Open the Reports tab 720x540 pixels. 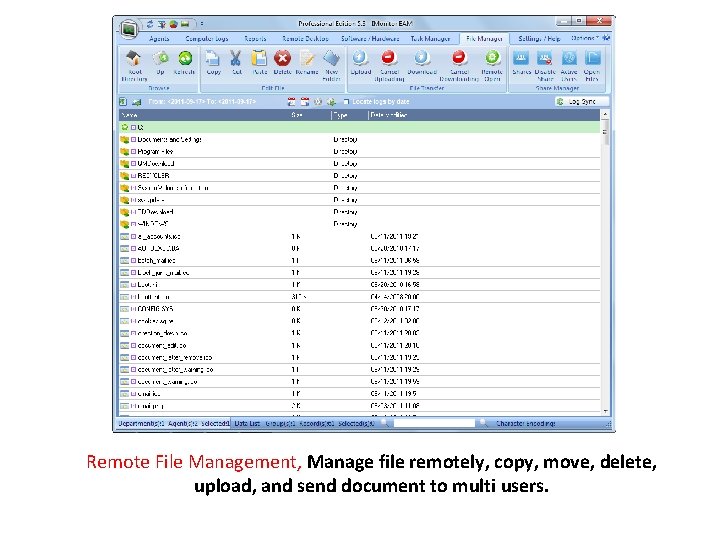(255, 39)
